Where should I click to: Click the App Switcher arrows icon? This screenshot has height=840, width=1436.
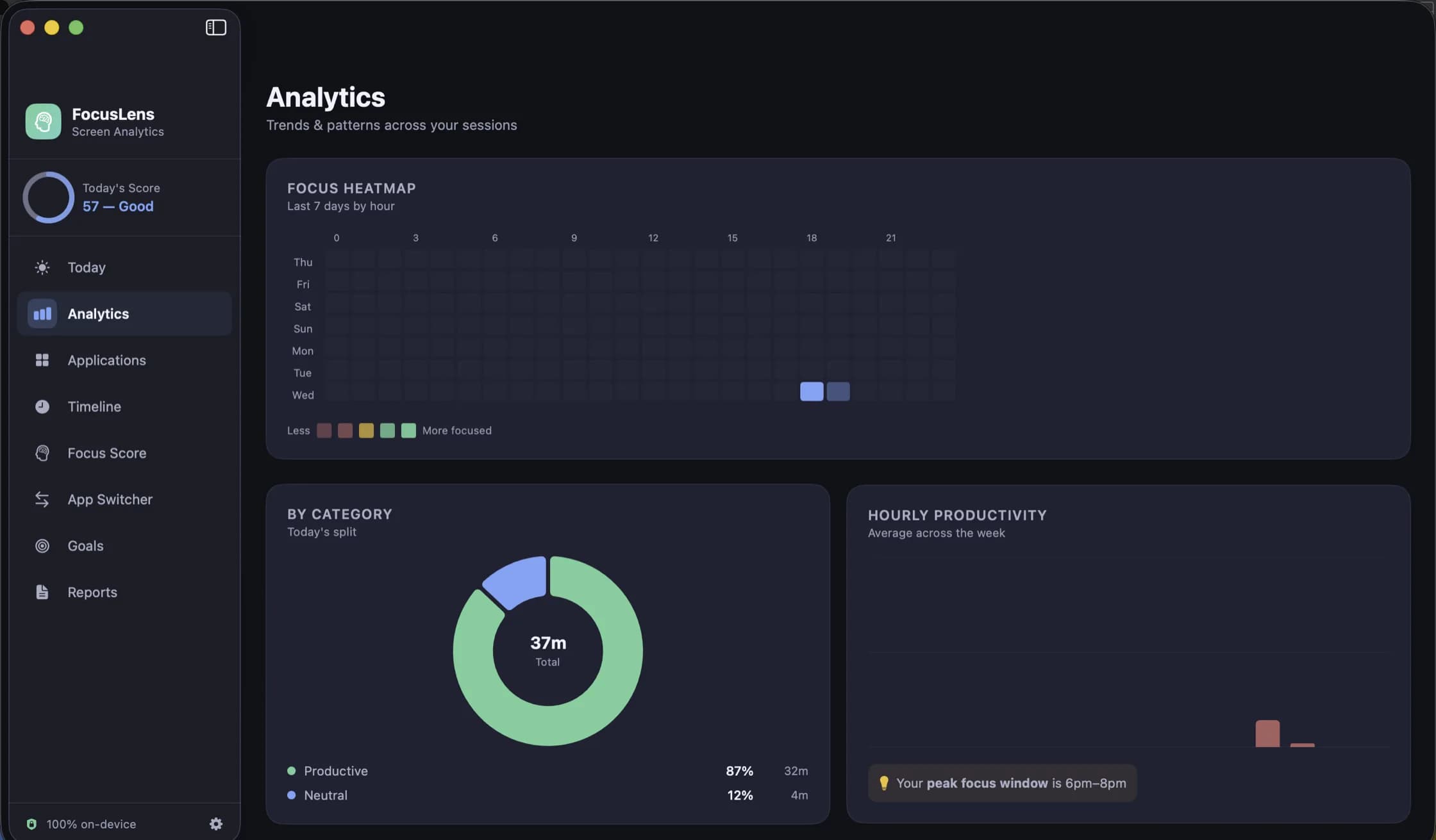pyautogui.click(x=42, y=499)
